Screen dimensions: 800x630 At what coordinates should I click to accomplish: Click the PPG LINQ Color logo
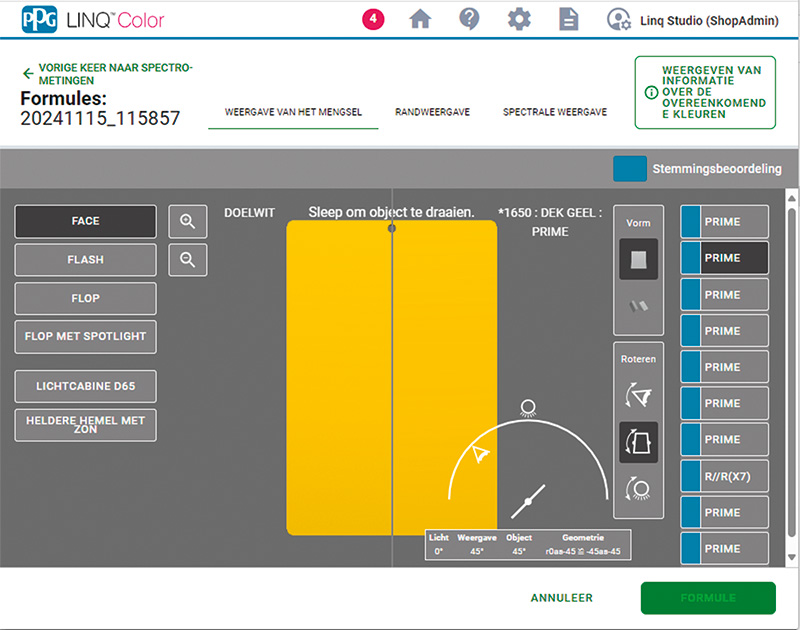[93, 20]
